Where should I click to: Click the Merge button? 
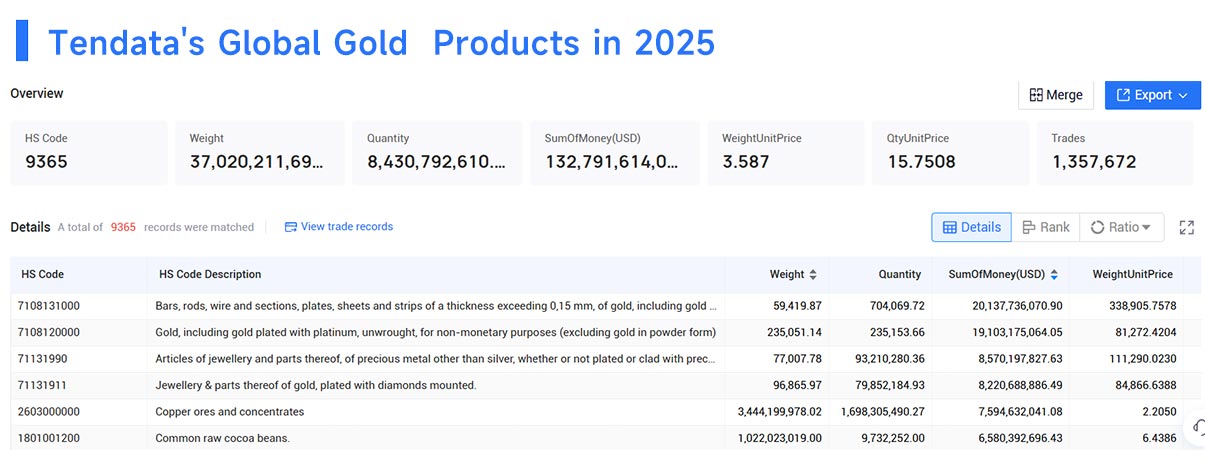[1056, 95]
